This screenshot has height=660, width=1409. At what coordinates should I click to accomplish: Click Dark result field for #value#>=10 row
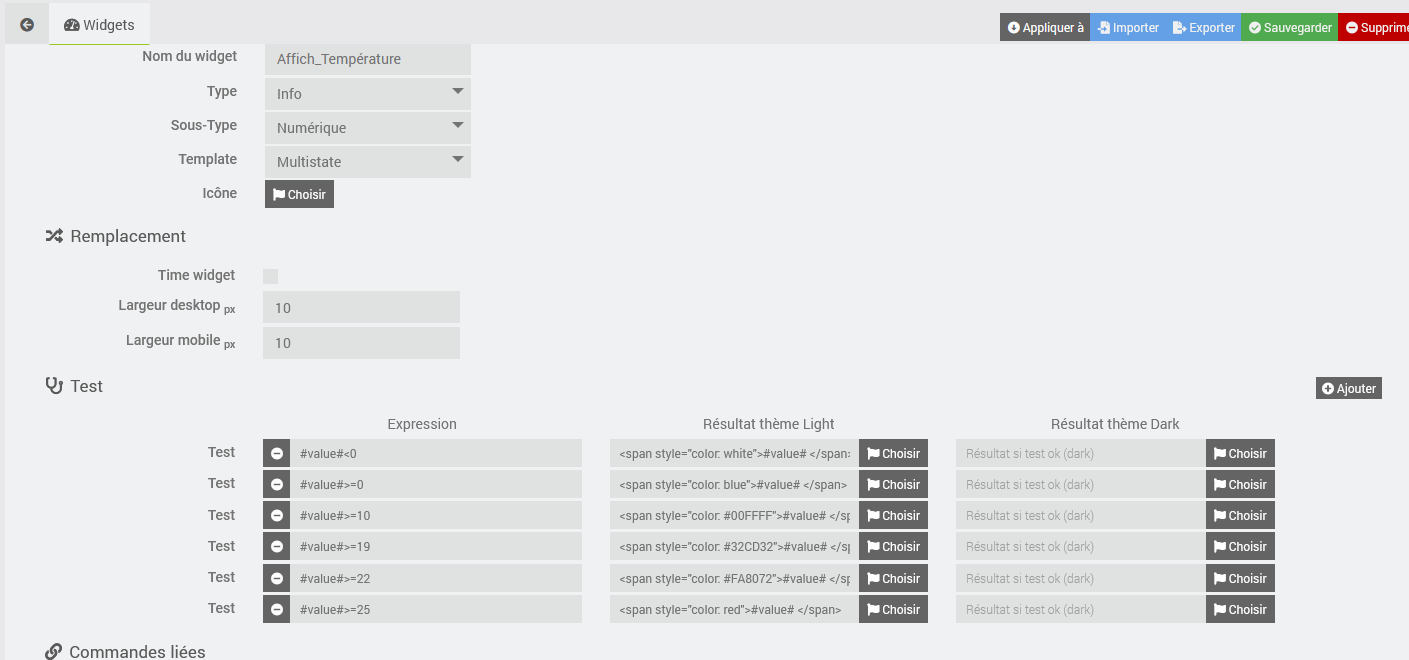[1081, 515]
